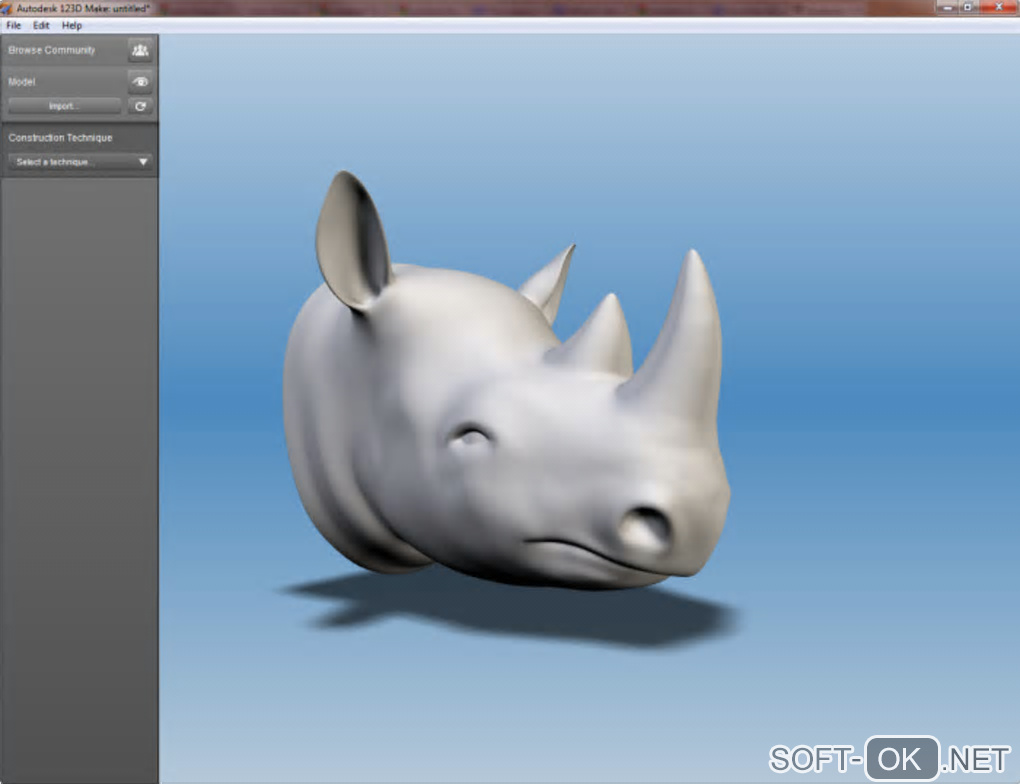Click the Model label in sidebar
The height and width of the screenshot is (784, 1020).
(x=21, y=82)
